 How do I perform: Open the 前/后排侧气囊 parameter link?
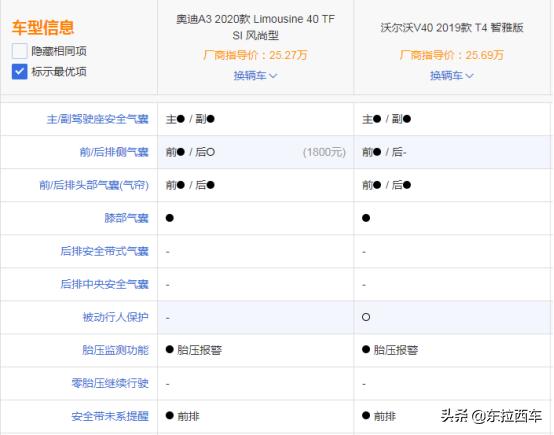[114, 152]
